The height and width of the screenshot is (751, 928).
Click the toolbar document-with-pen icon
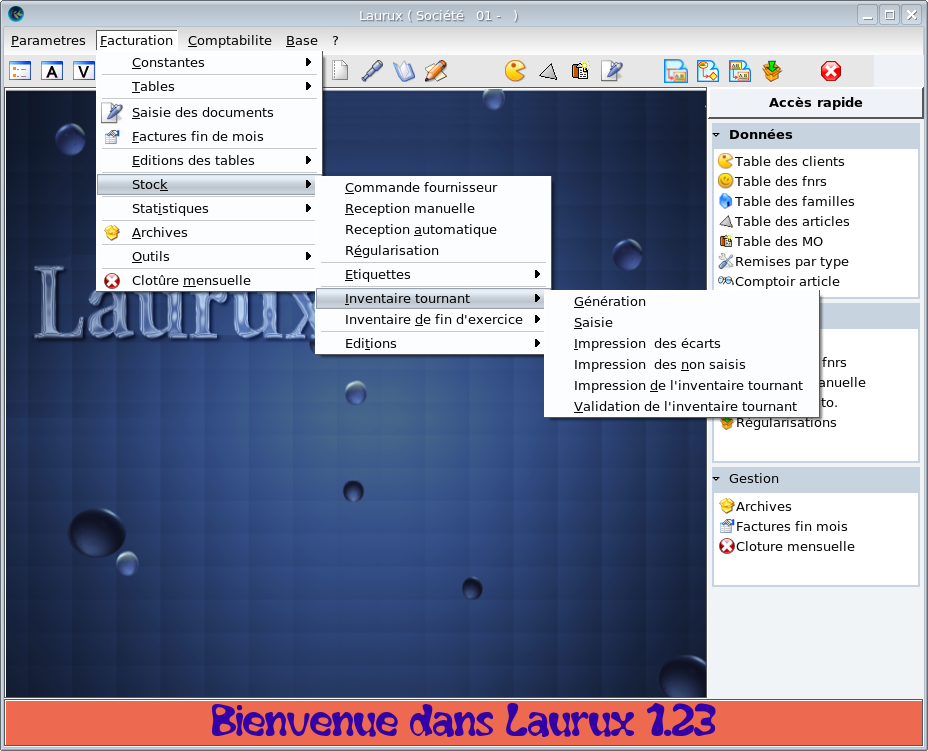pyautogui.click(x=611, y=71)
